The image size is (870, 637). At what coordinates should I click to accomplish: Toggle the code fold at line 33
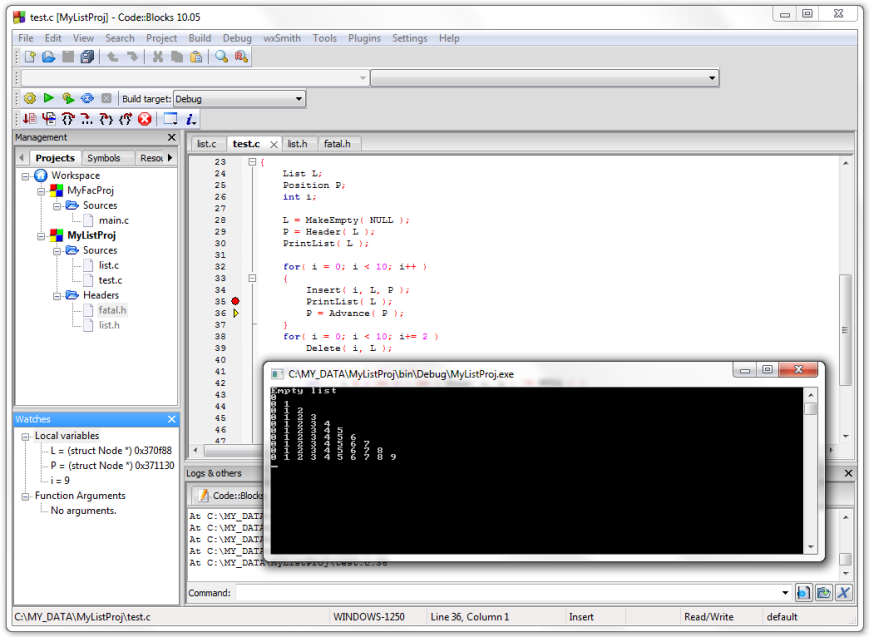[252, 278]
